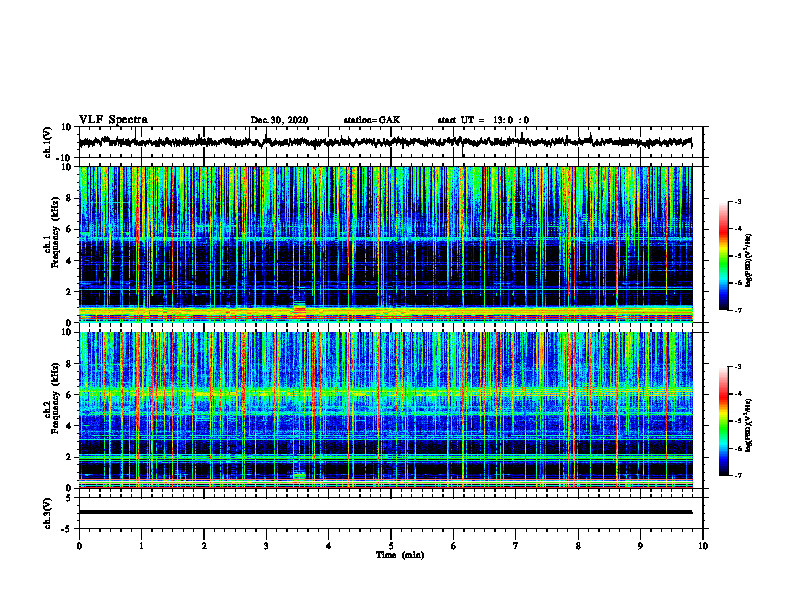Click the 'station=GAK' label

pos(372,120)
